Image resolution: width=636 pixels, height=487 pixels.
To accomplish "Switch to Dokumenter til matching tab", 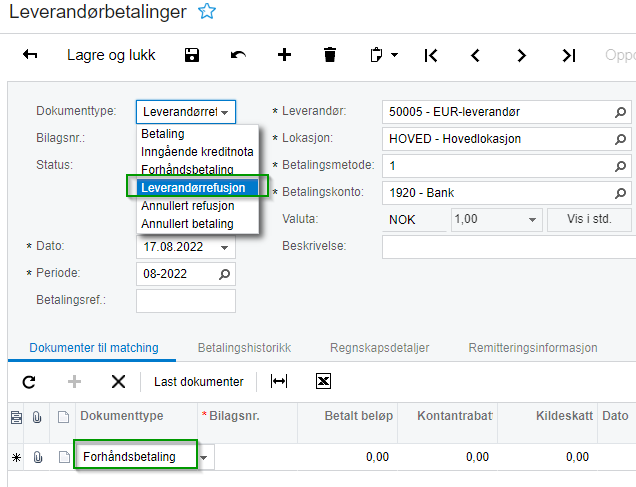I will pos(94,348).
